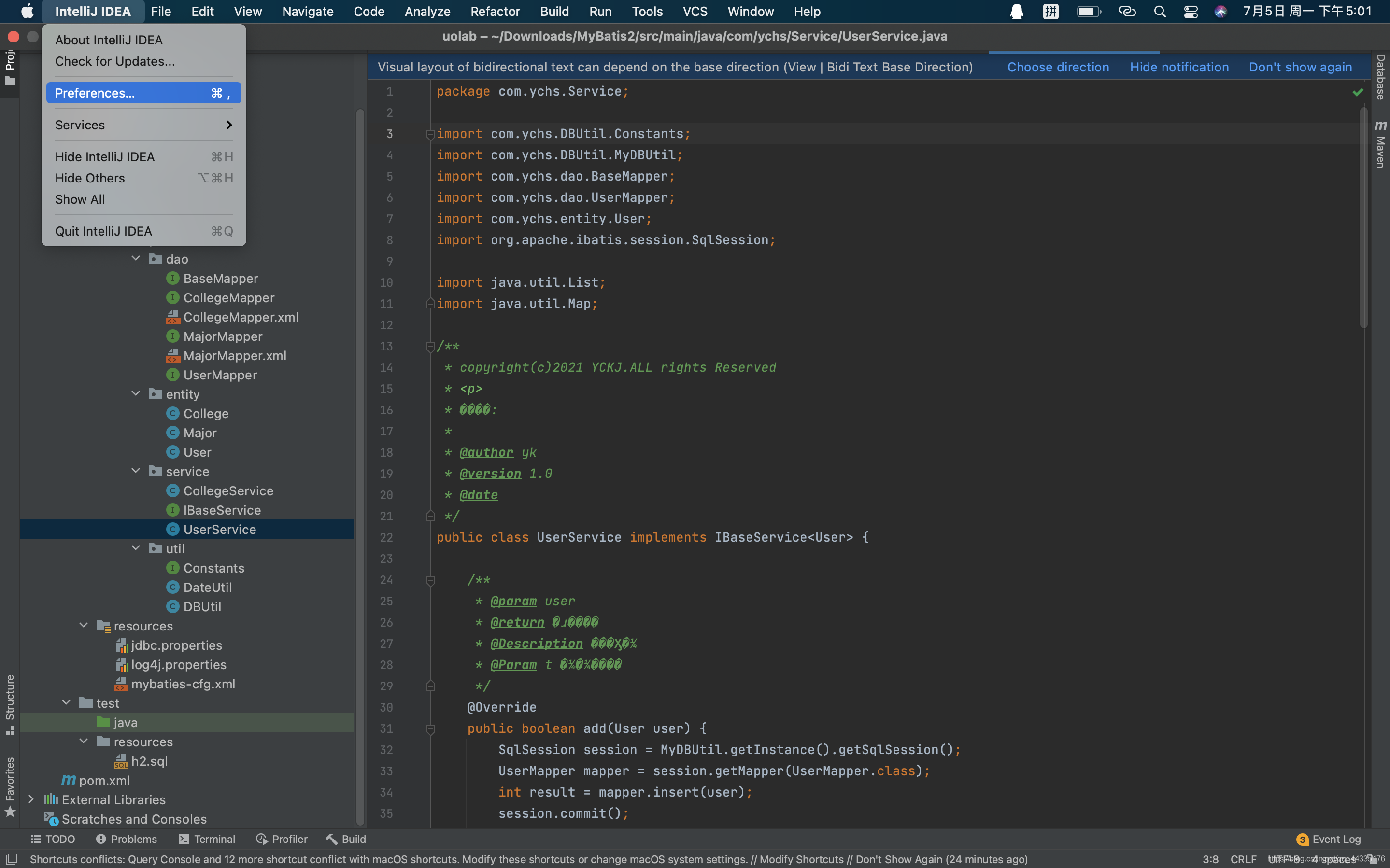Click the Choose direction link
The image size is (1390, 868).
pyautogui.click(x=1058, y=67)
